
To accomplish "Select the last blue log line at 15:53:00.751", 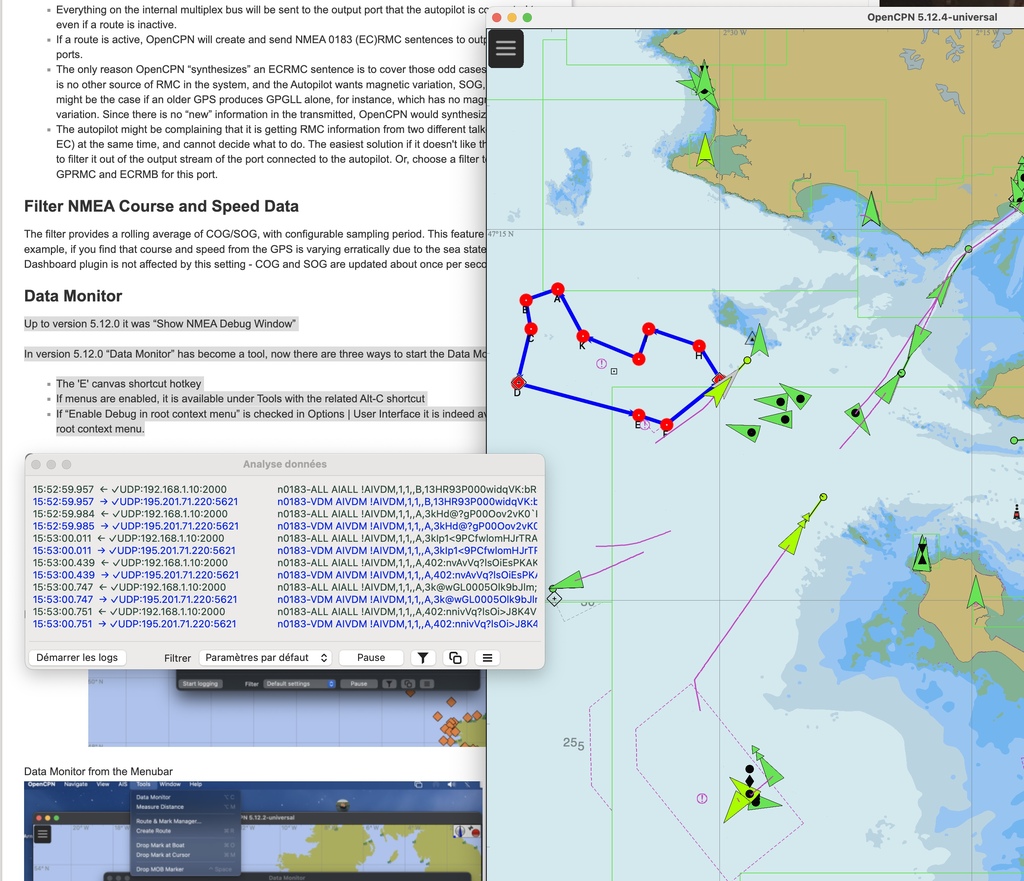I will (150, 624).
